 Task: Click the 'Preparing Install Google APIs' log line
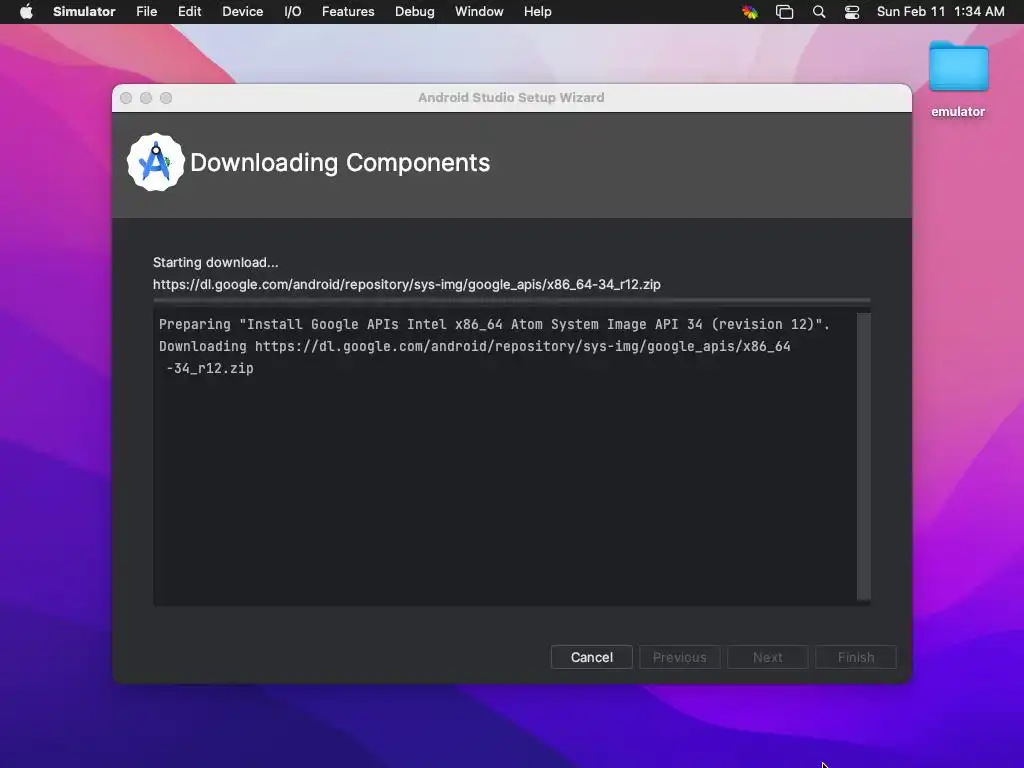[494, 325]
